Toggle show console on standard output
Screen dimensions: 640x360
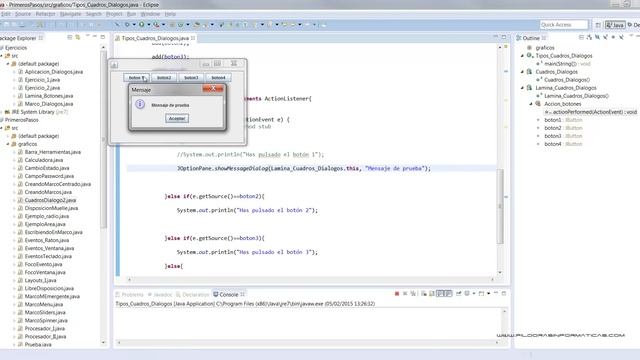(x=440, y=293)
